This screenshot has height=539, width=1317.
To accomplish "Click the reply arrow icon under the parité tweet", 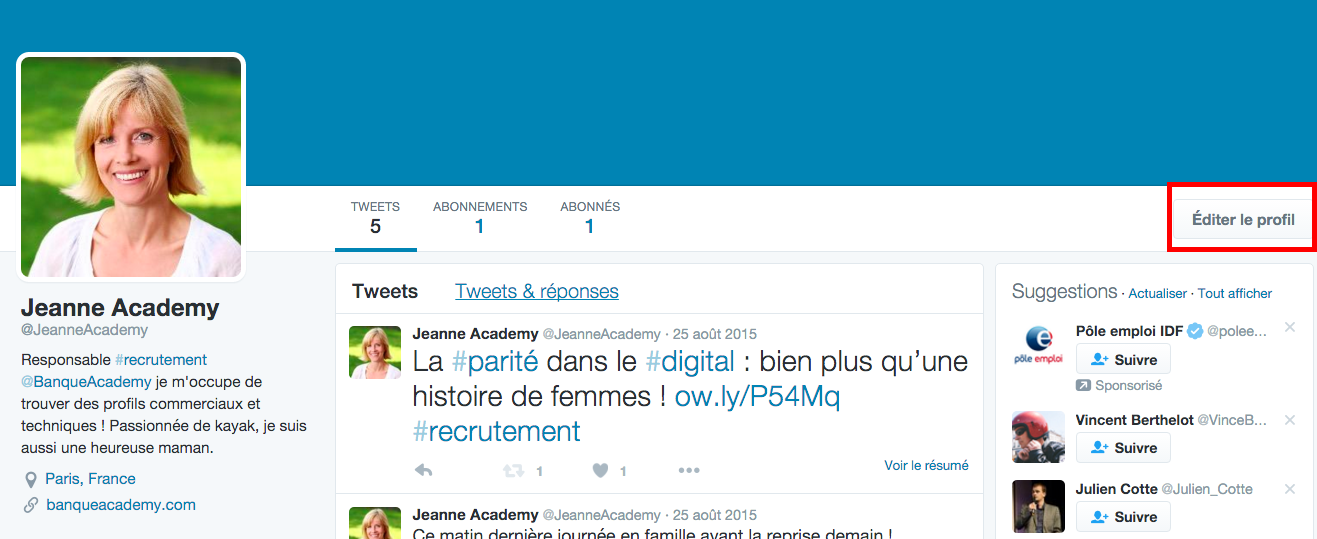I will click(423, 470).
